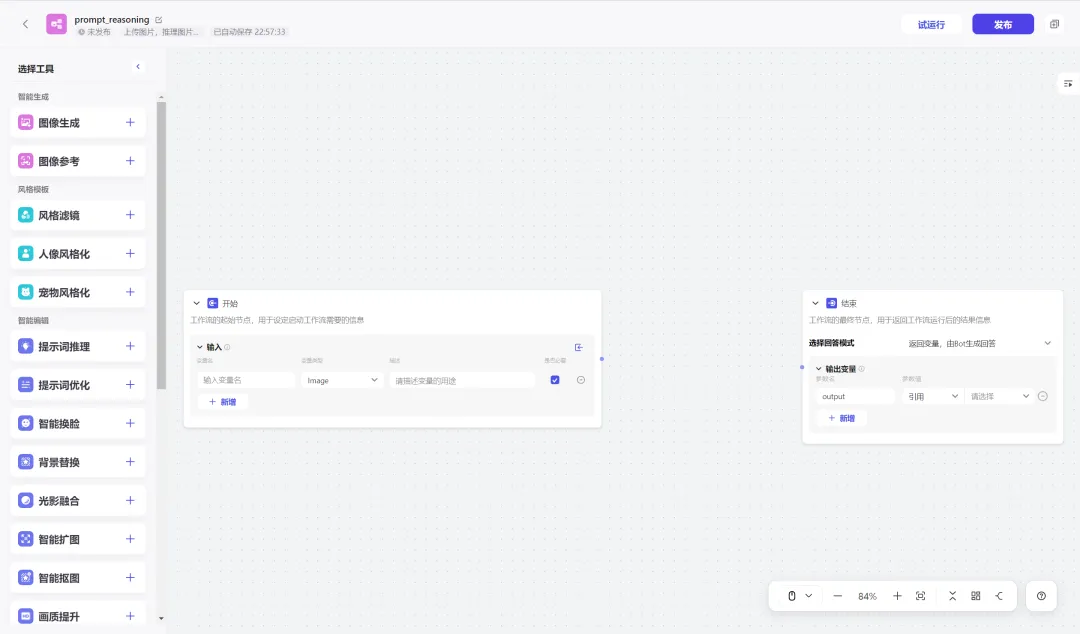Click the 发布 button
The height and width of the screenshot is (634, 1080).
coord(1003,24)
